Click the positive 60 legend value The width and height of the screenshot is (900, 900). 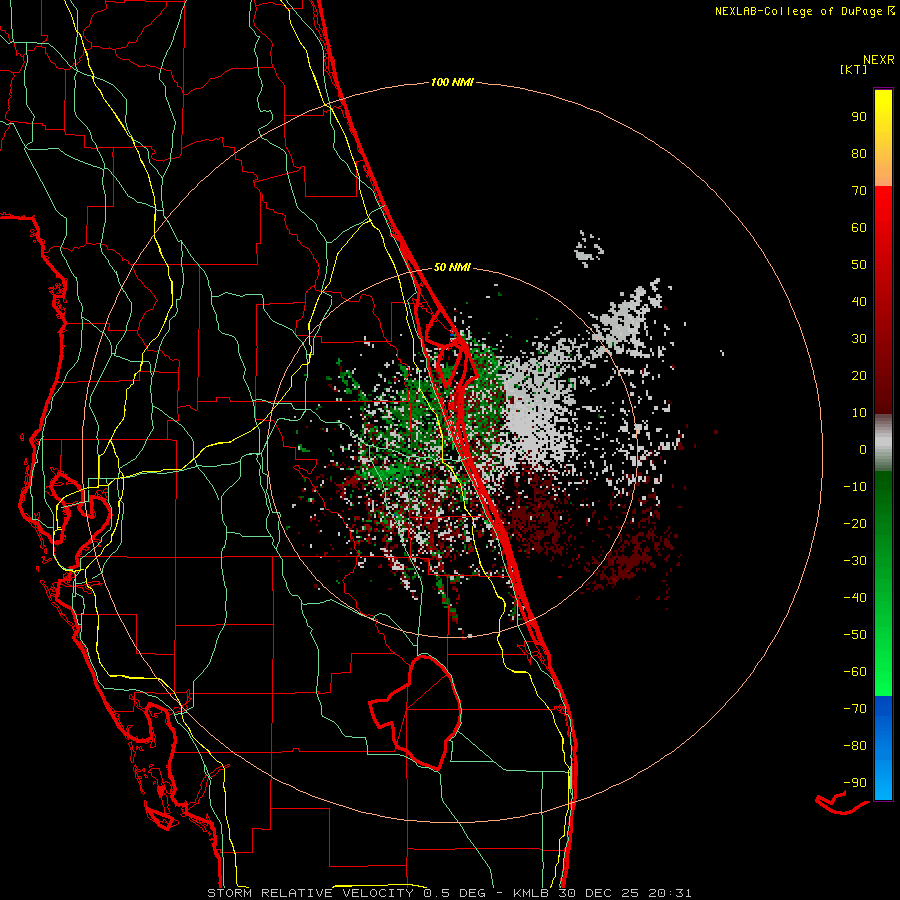(x=859, y=228)
